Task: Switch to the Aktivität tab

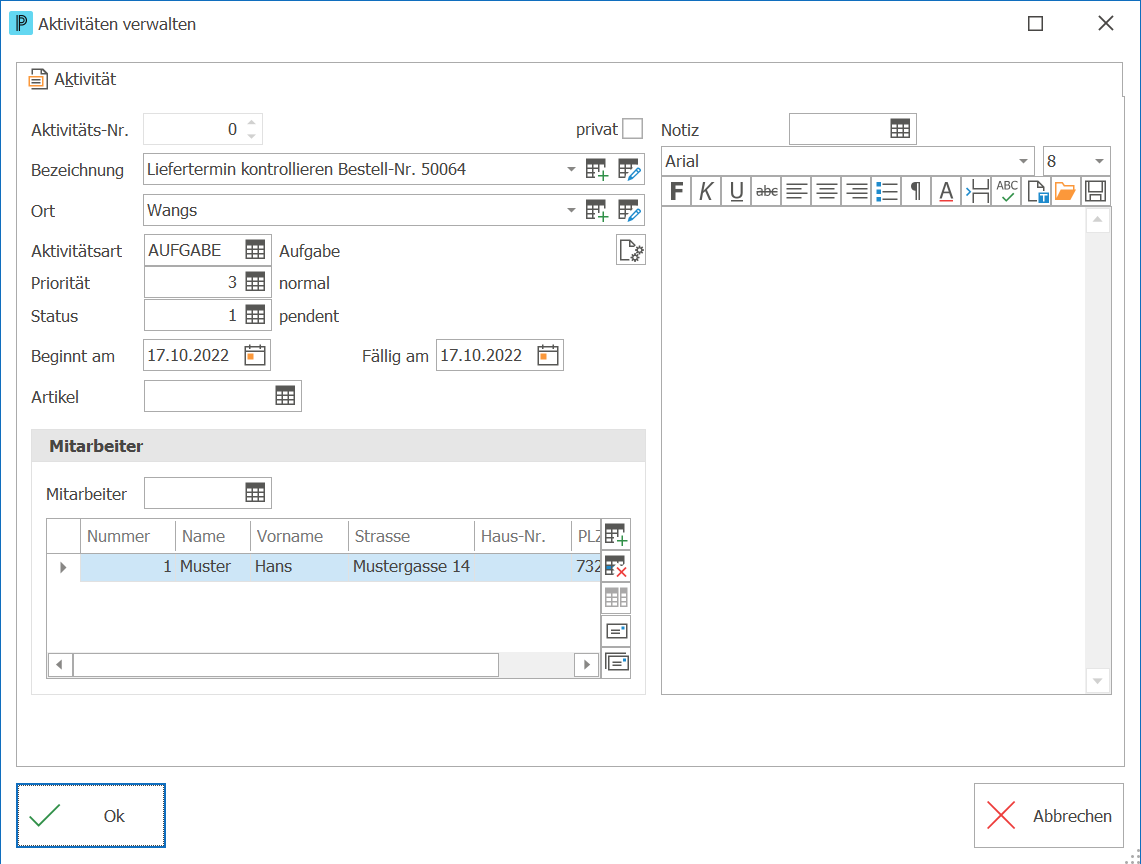Action: [73, 79]
